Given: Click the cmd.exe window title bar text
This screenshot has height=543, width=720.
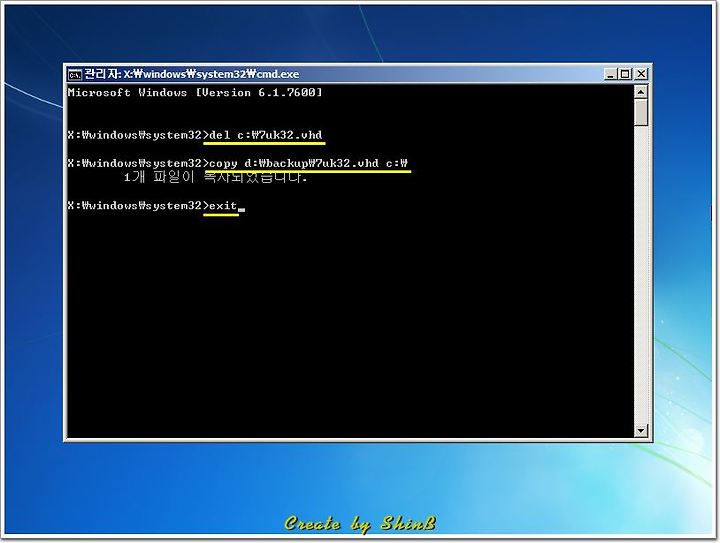Looking at the screenshot, I should (192, 74).
